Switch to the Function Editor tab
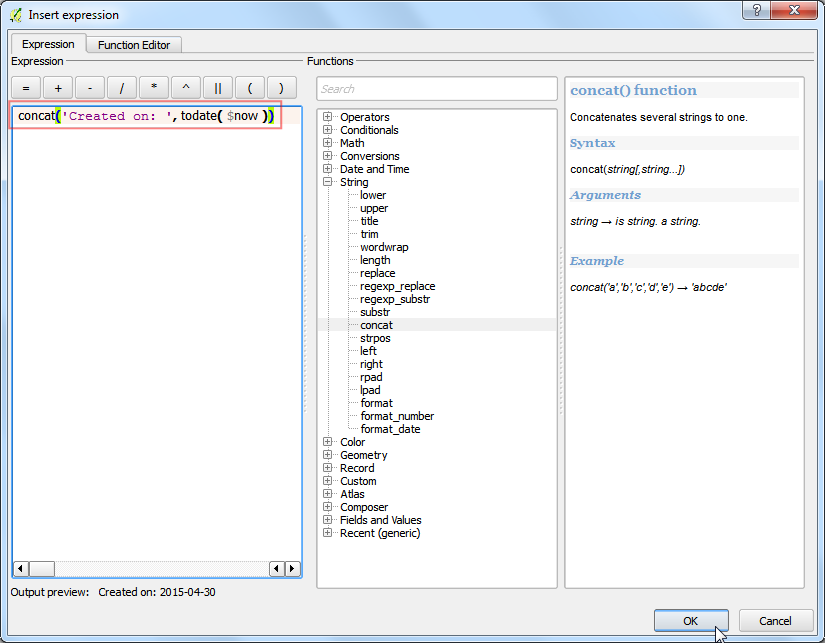 [x=134, y=45]
